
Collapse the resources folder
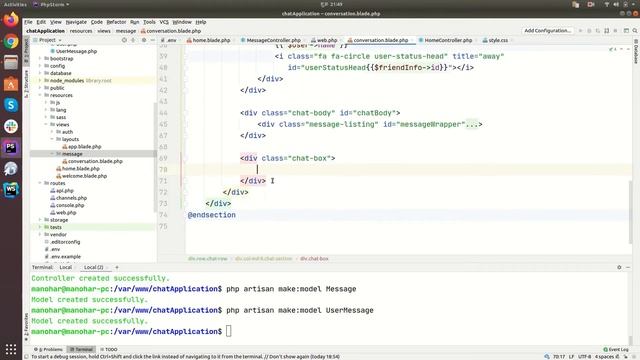pyautogui.click(x=40, y=95)
